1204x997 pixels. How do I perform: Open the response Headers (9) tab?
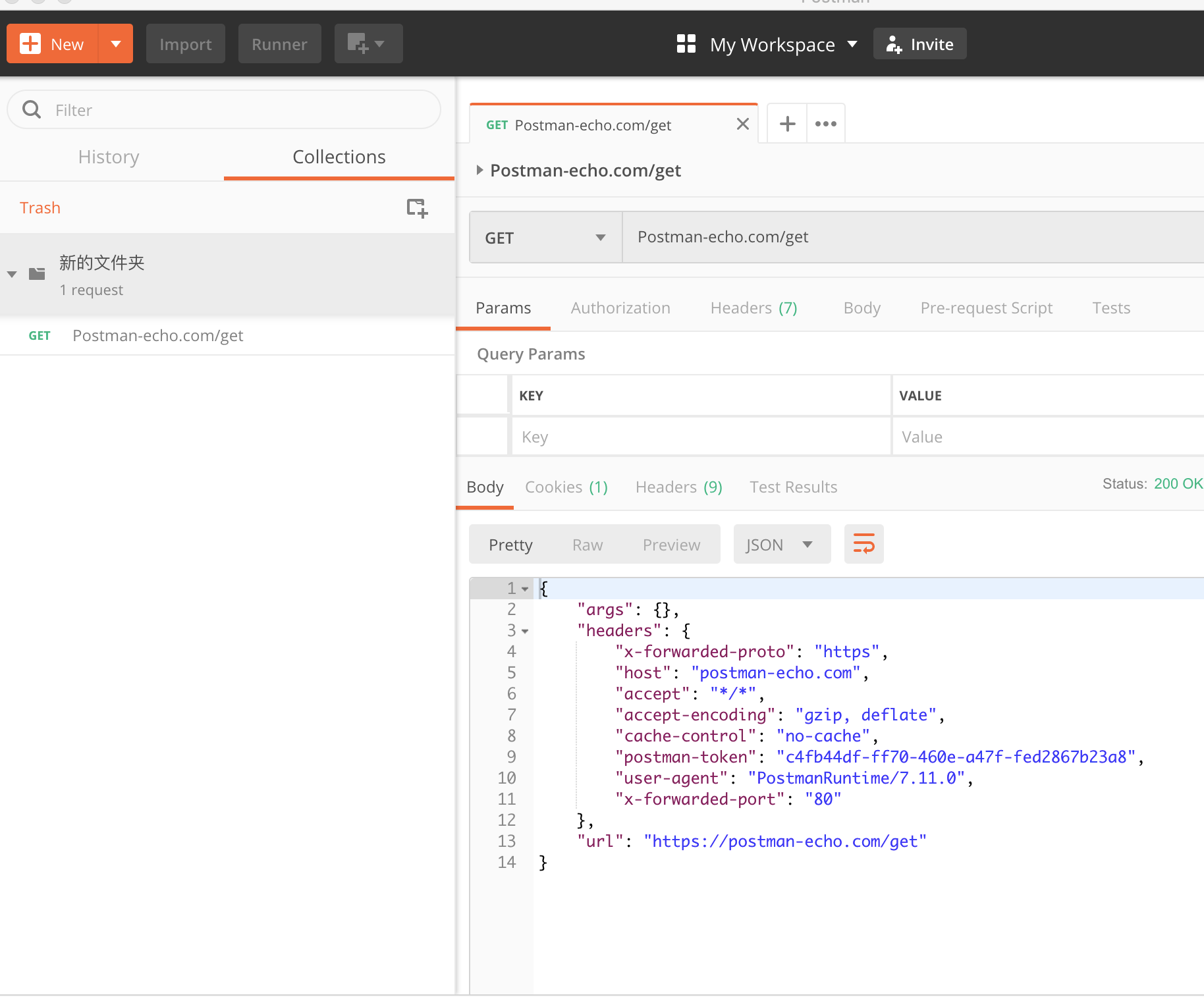[679, 487]
